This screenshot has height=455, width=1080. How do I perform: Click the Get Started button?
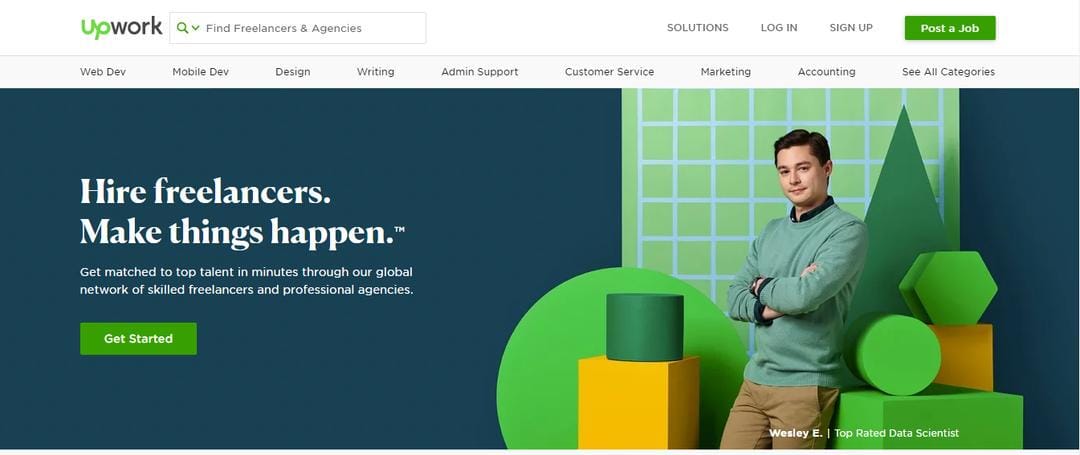pos(138,339)
